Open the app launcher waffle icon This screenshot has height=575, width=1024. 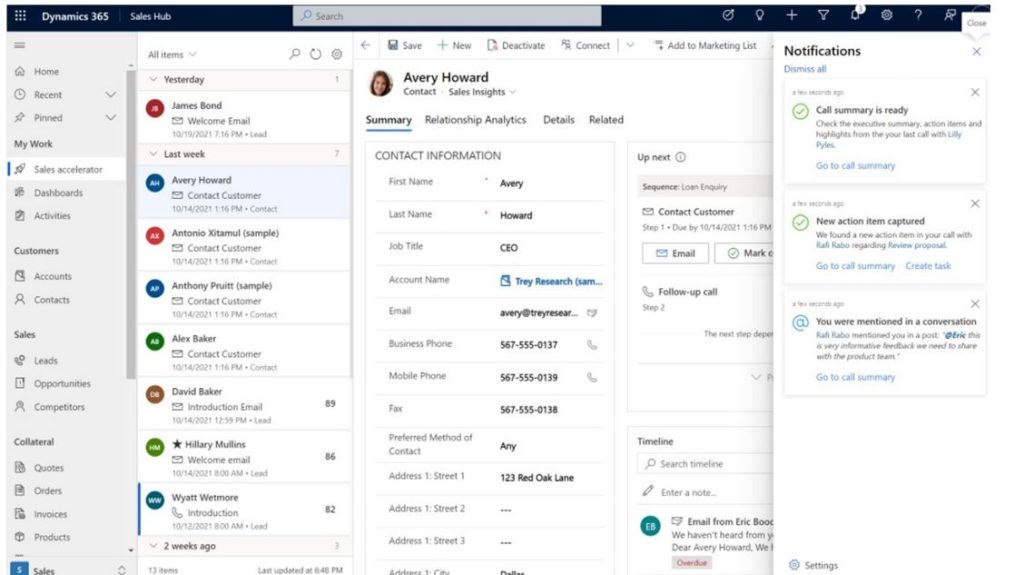tap(20, 16)
